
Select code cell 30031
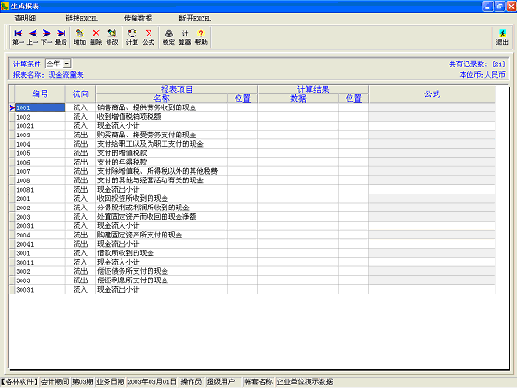click(40, 290)
